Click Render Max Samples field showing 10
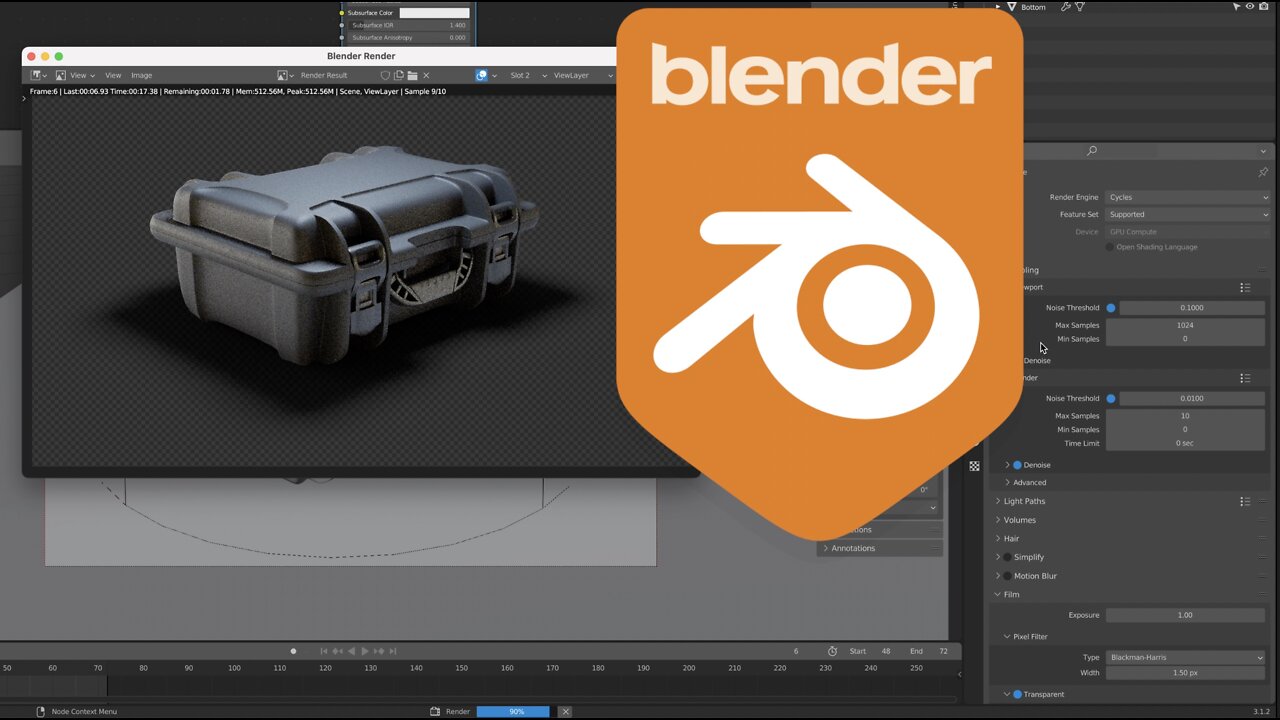This screenshot has height=720, width=1280. click(x=1185, y=416)
